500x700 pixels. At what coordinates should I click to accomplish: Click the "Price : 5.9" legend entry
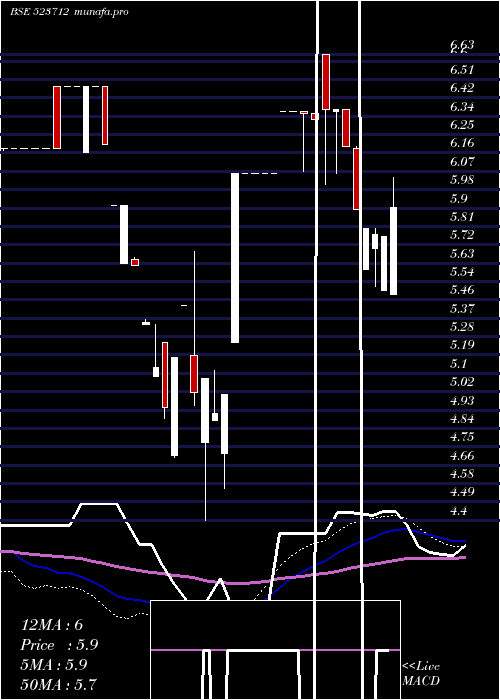click(59, 645)
